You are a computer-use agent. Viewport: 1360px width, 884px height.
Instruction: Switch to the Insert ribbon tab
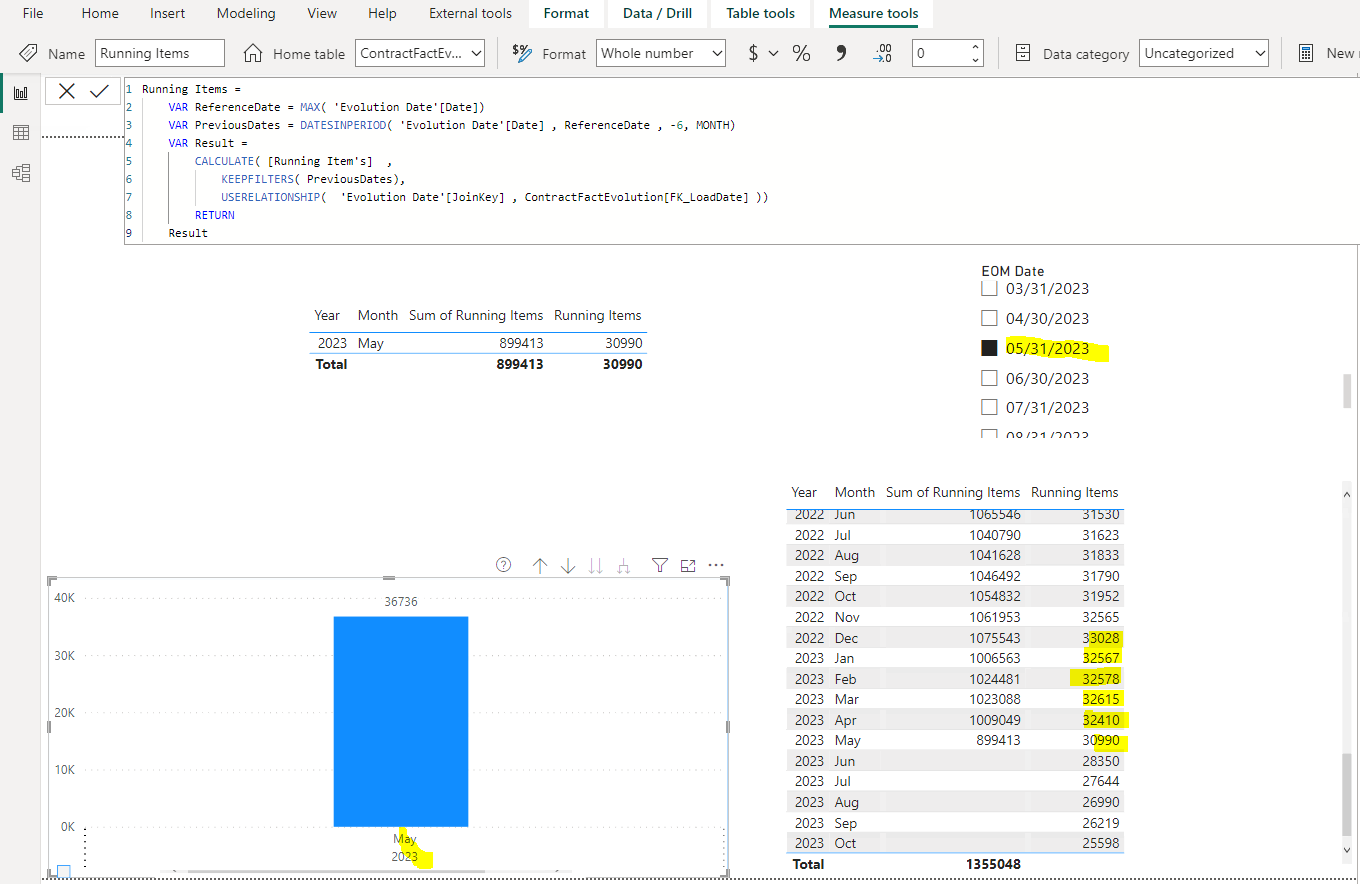click(167, 13)
